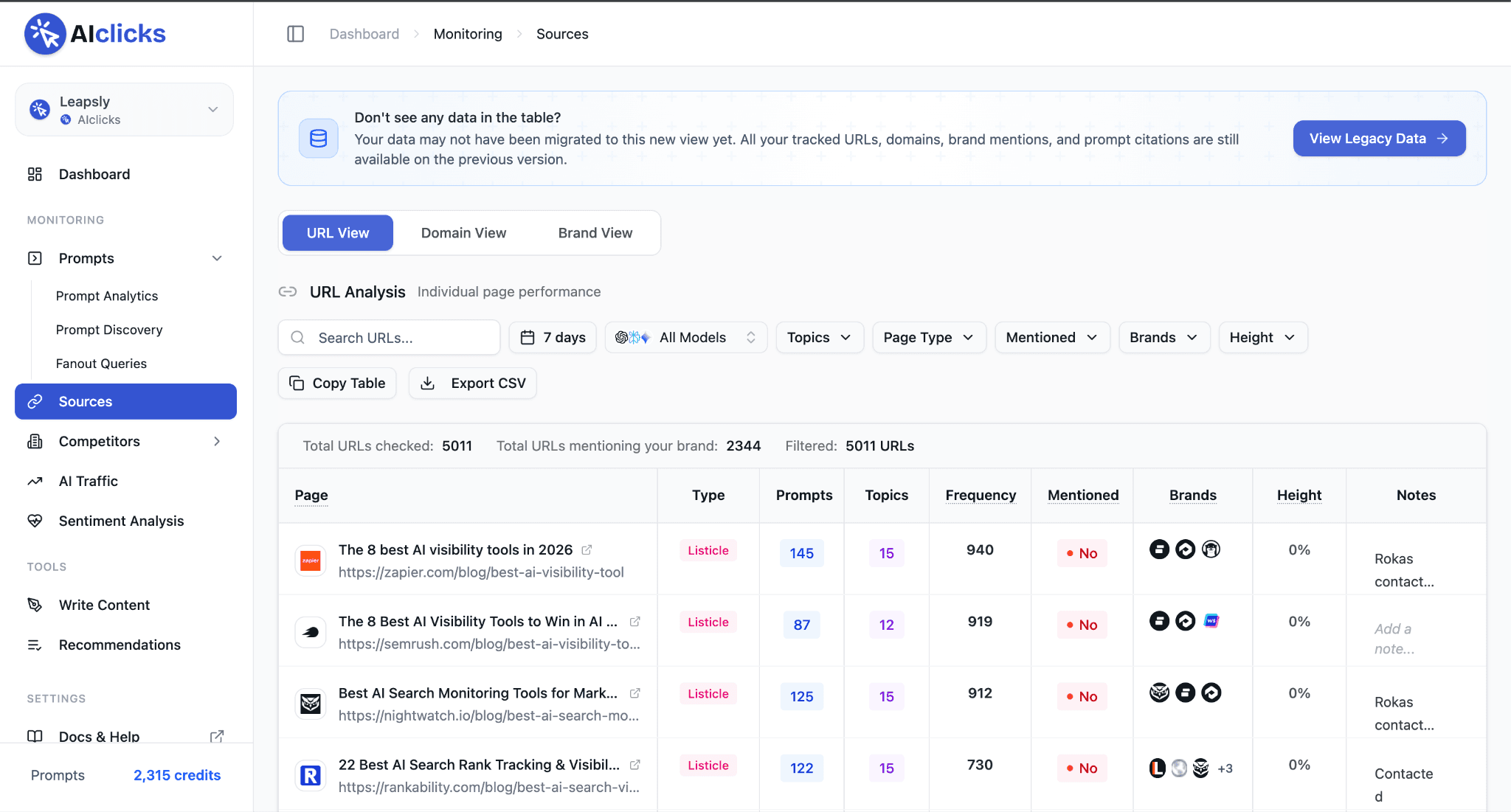Click the Zapier favicon thumbnail
1511x812 pixels.
click(311, 561)
